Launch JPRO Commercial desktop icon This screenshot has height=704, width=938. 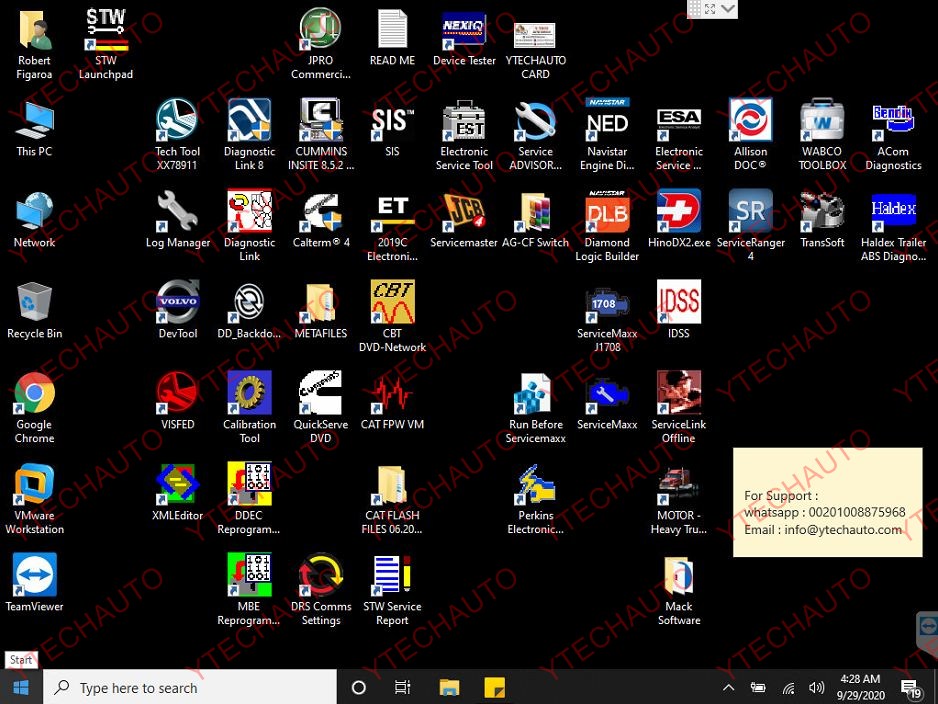321,43
